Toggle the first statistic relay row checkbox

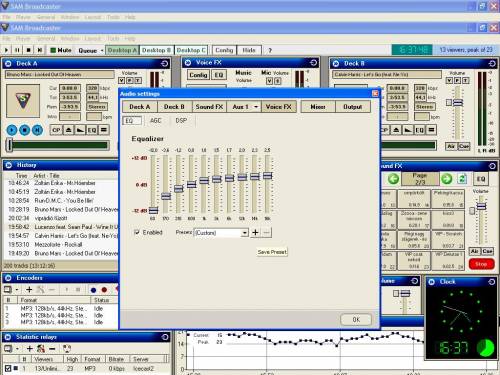click(8, 368)
